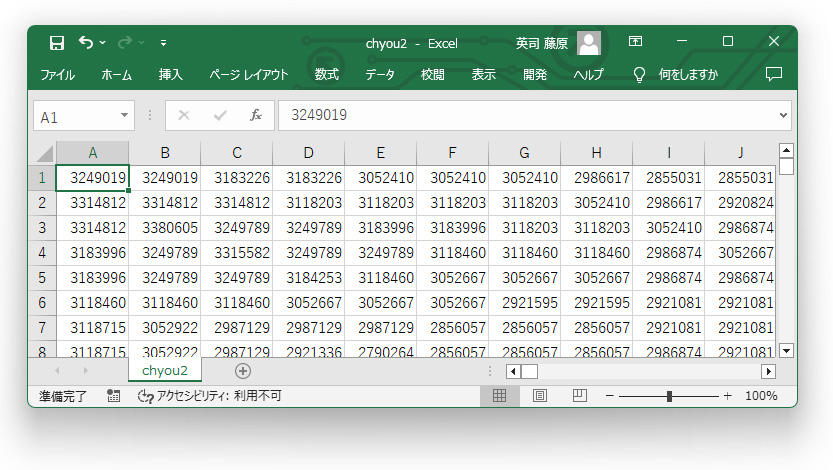Select cell C4 with 3315582
Viewport: 833px width, 470px height.
click(x=237, y=253)
